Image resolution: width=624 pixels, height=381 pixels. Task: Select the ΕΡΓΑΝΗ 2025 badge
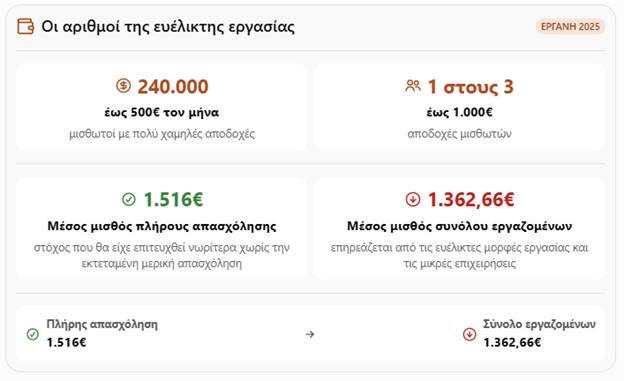pyautogui.click(x=570, y=26)
